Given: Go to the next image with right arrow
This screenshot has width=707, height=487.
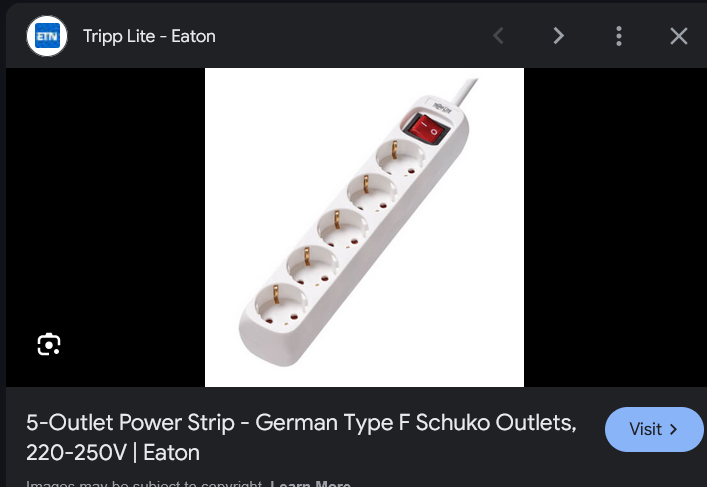Looking at the screenshot, I should [558, 36].
